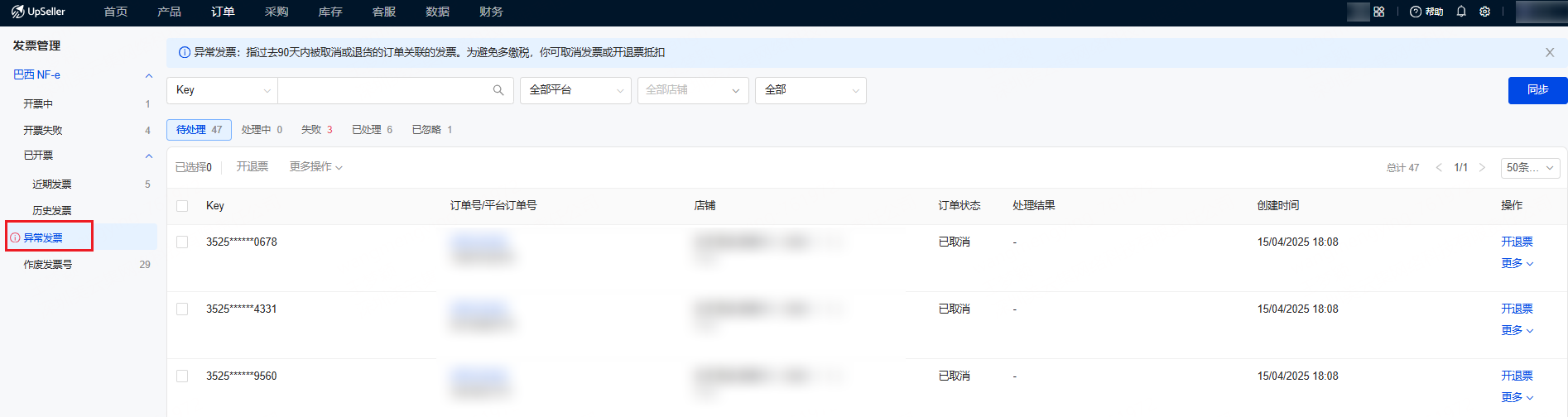Check the row 3525******0678
This screenshot has width=1568, height=417.
(182, 242)
